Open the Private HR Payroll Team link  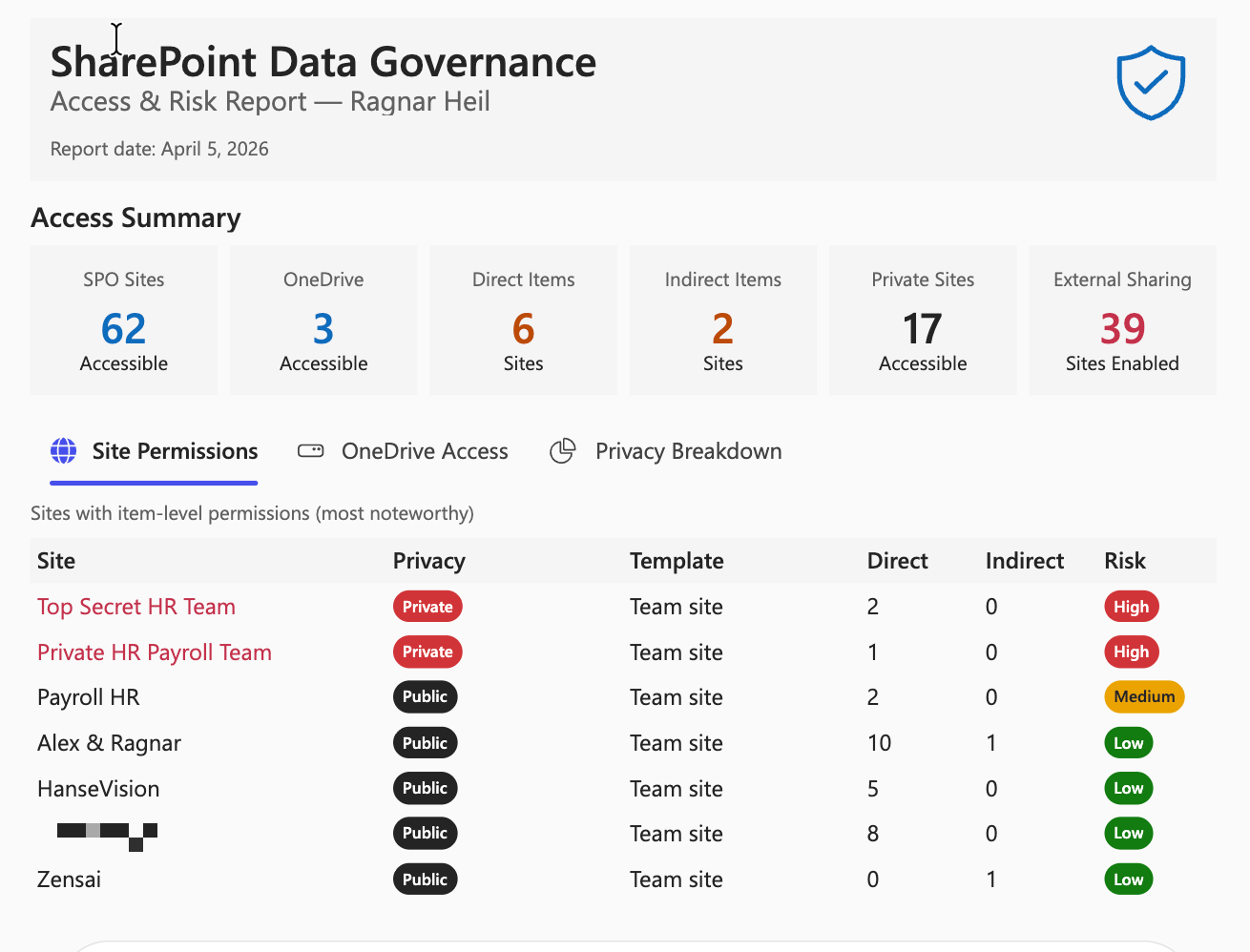click(154, 652)
